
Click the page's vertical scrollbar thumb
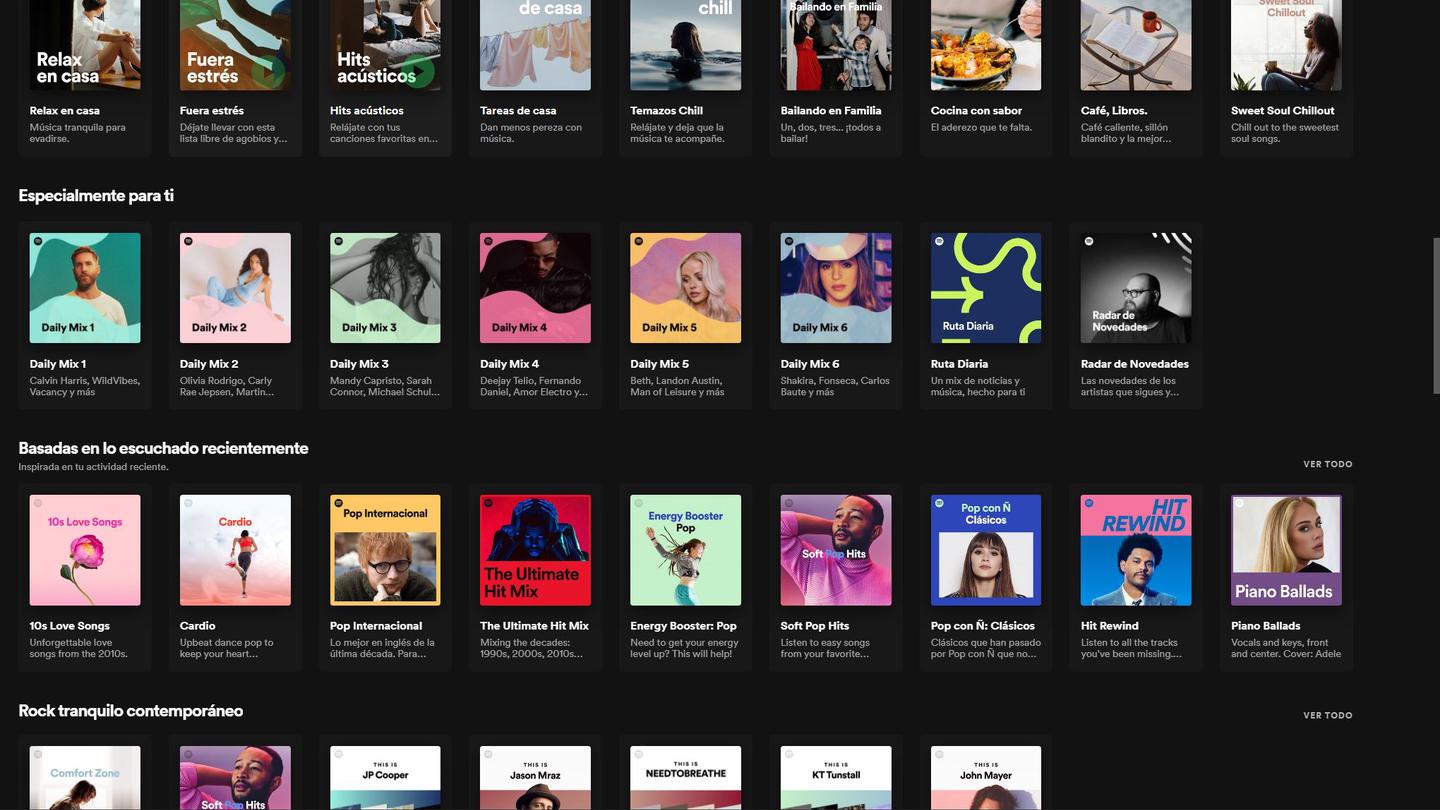pyautogui.click(x=1435, y=315)
